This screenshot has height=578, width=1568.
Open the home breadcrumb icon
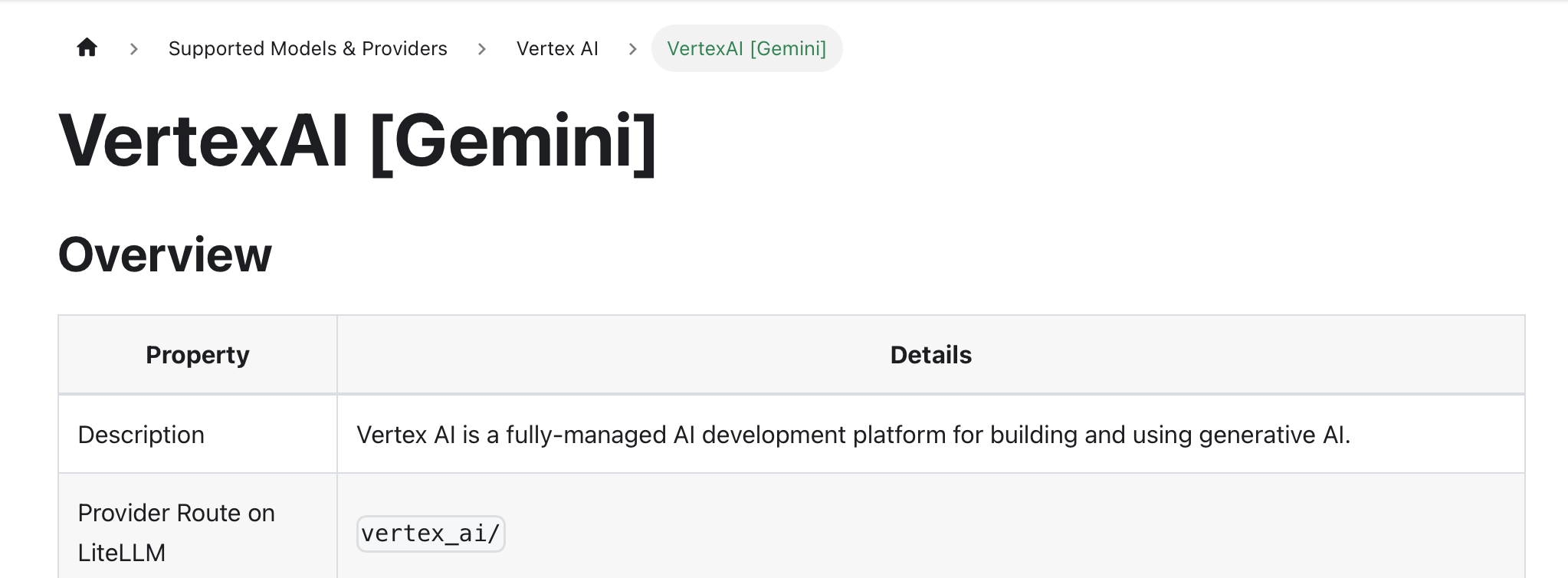[87, 48]
